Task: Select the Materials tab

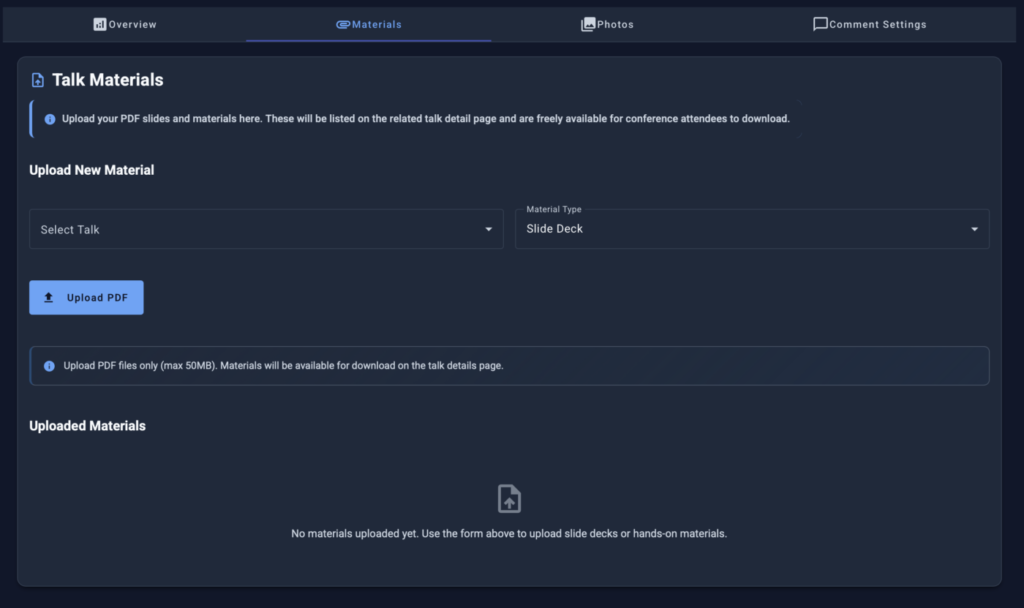Action: coord(369,25)
